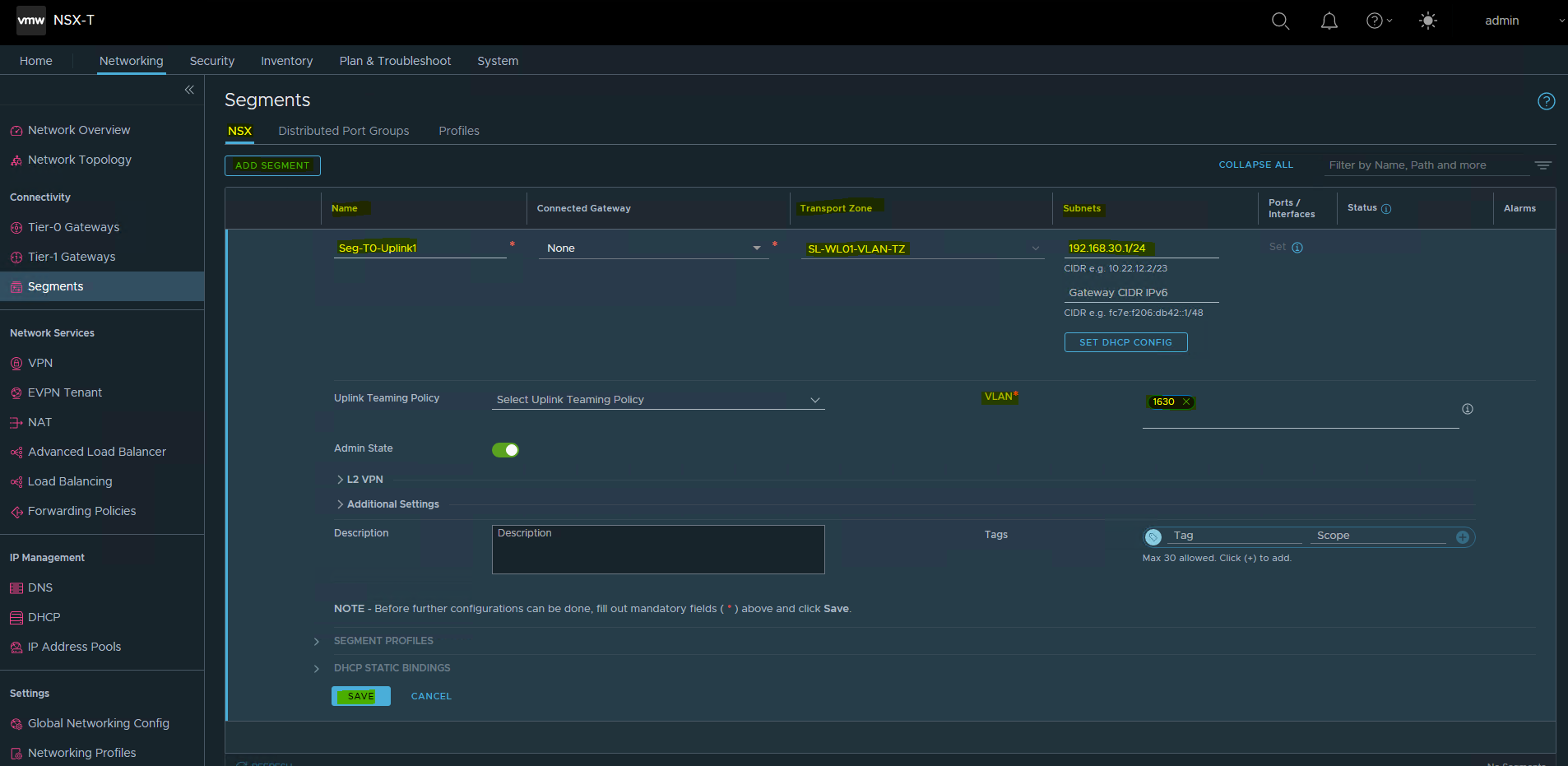Click the Gateway CIDR IPv6 field
This screenshot has width=1568, height=766.
(1142, 293)
